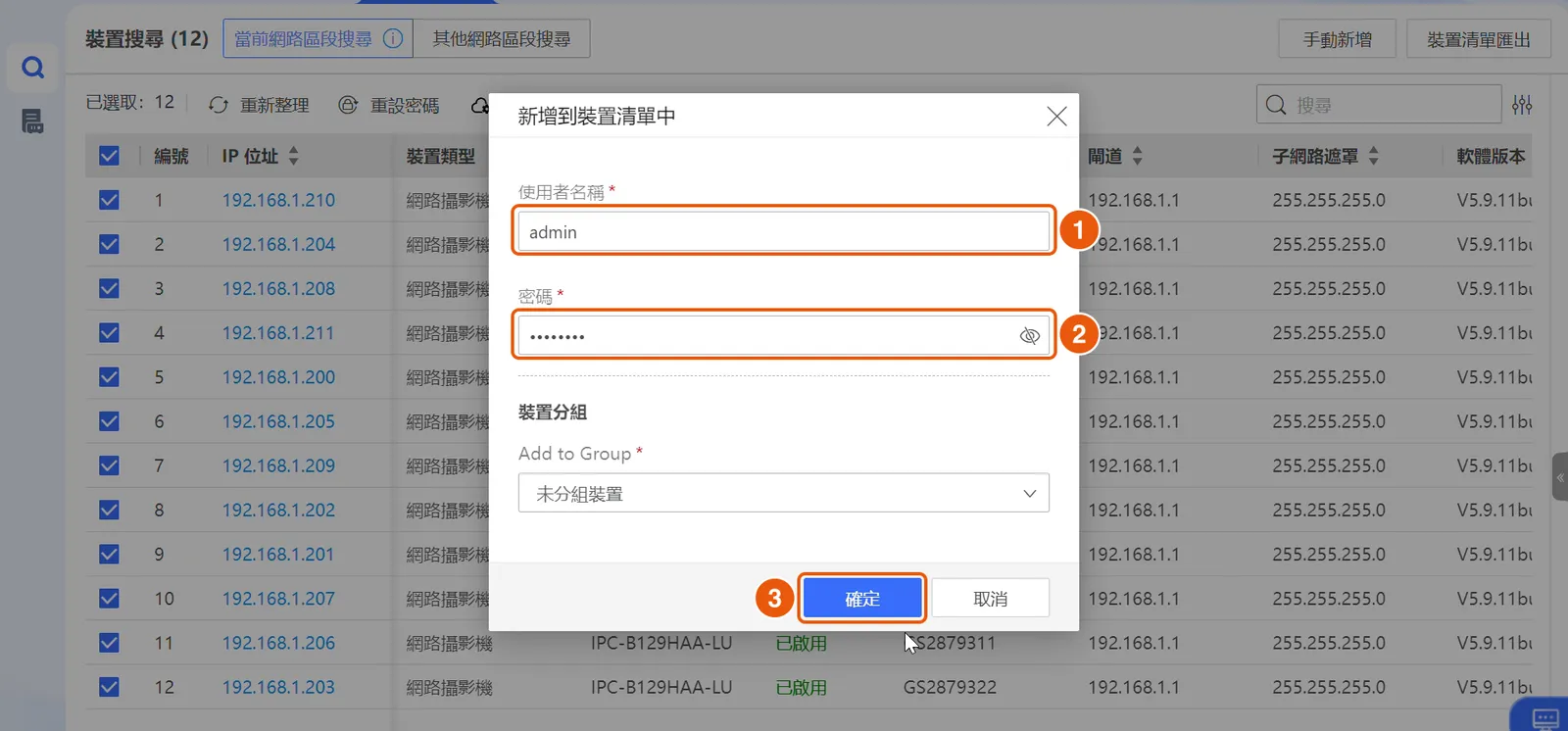This screenshot has height=731, width=1568.
Task: Open IP link 192.168.1.201
Action: (x=277, y=555)
